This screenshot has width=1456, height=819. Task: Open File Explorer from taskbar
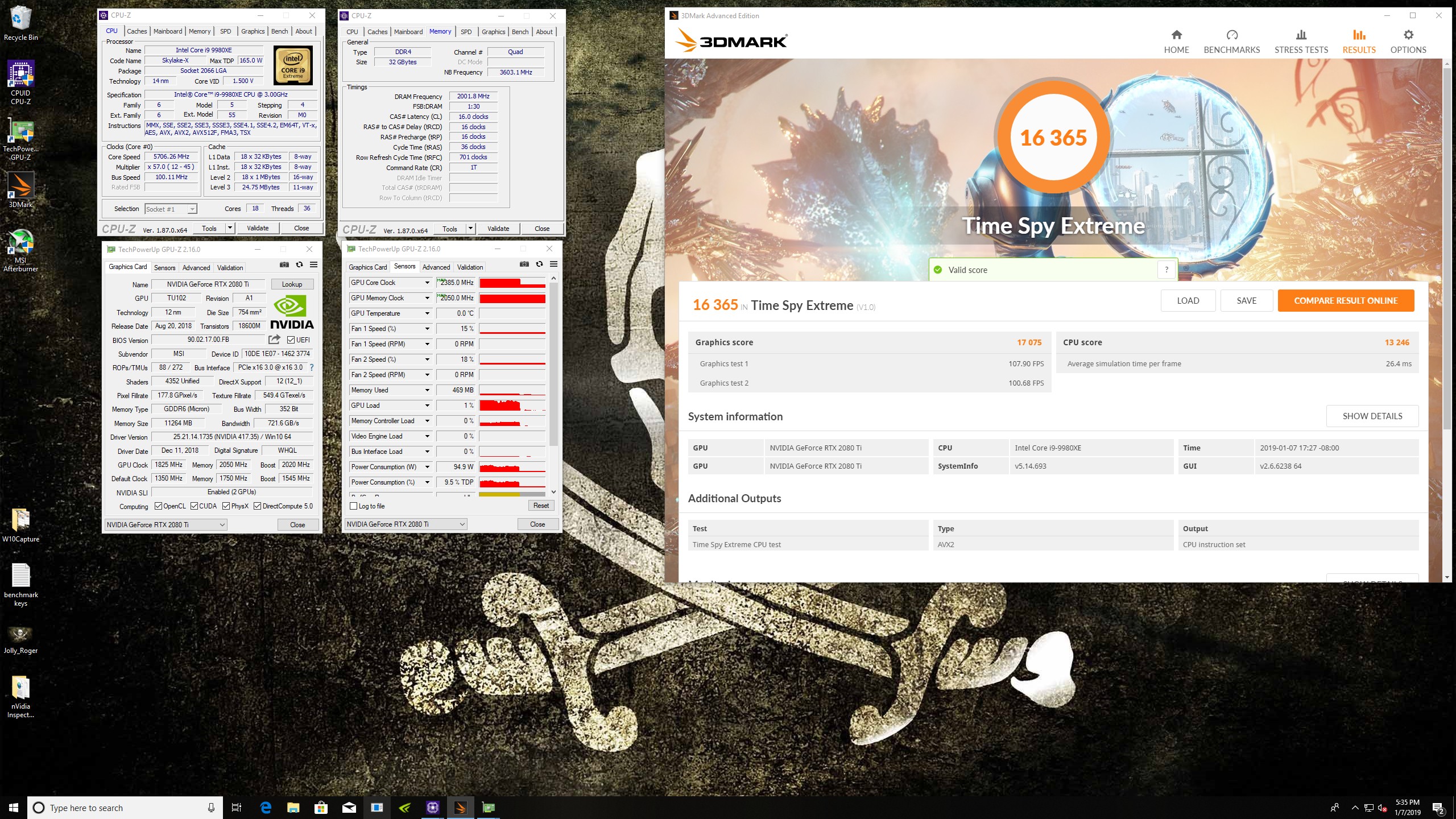click(293, 808)
